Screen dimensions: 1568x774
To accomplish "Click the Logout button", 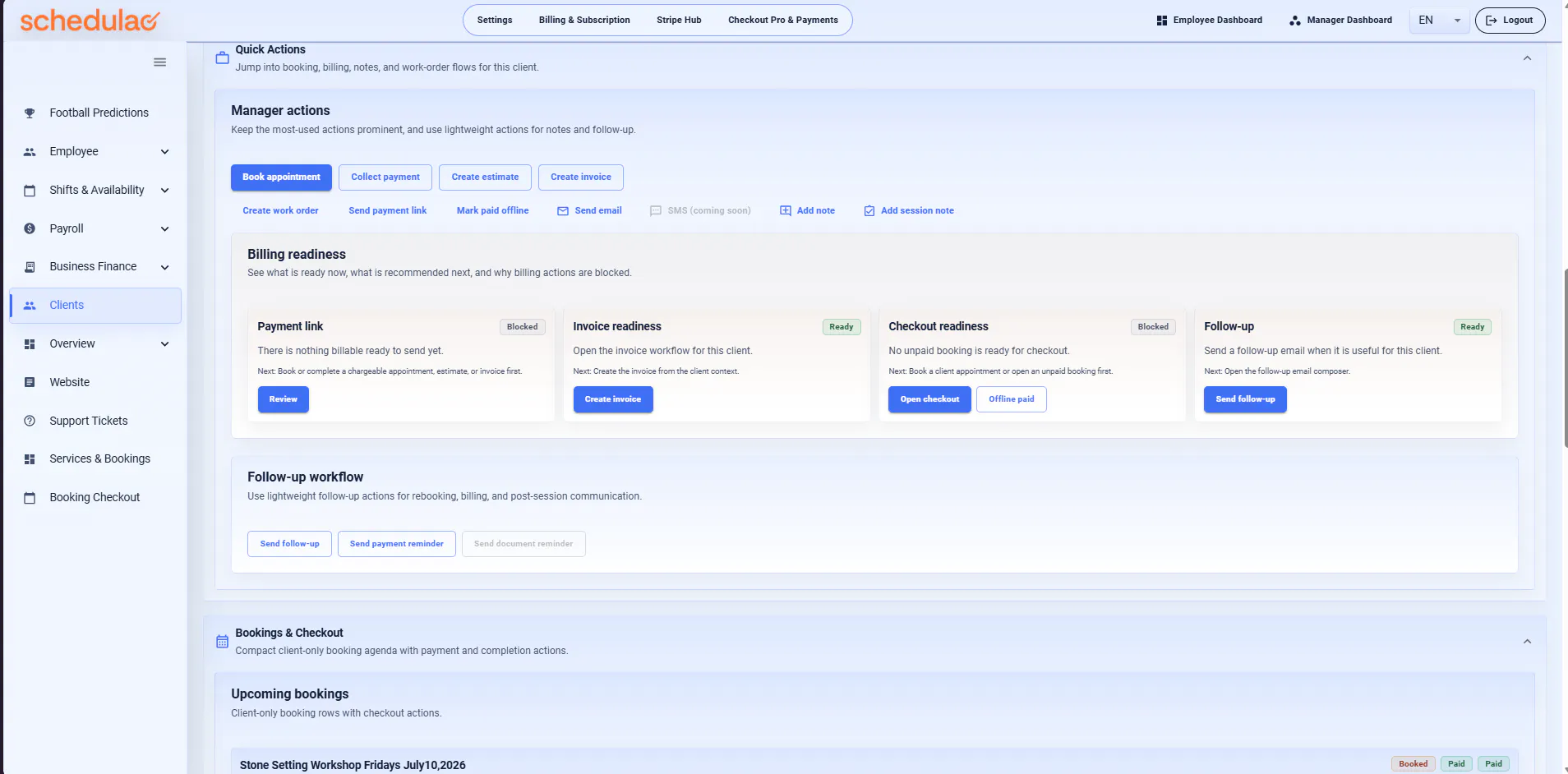I will pos(1510,21).
